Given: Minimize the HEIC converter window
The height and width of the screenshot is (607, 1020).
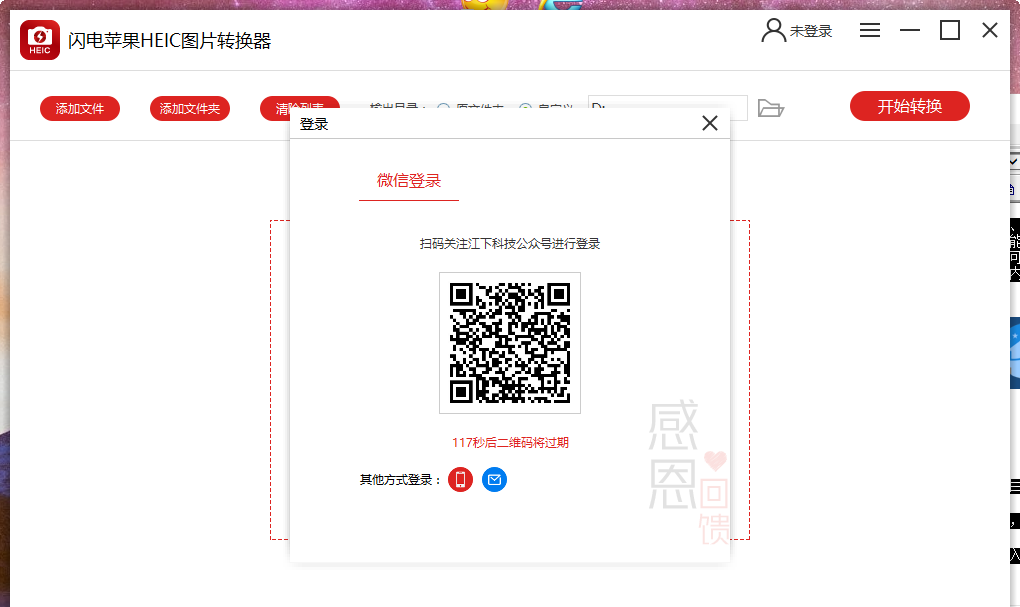Looking at the screenshot, I should tap(909, 30).
